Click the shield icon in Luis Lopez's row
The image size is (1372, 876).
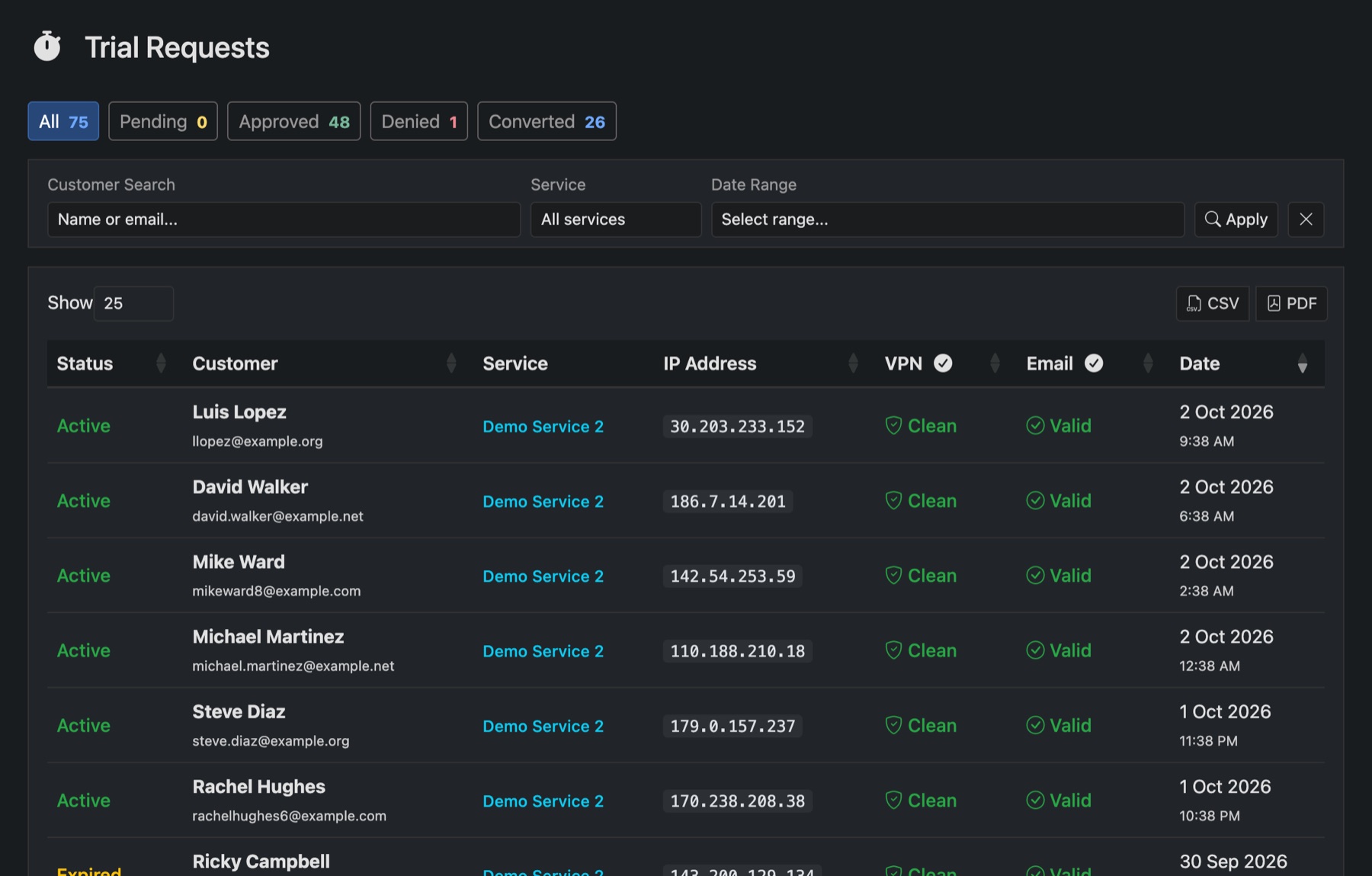[x=893, y=425]
